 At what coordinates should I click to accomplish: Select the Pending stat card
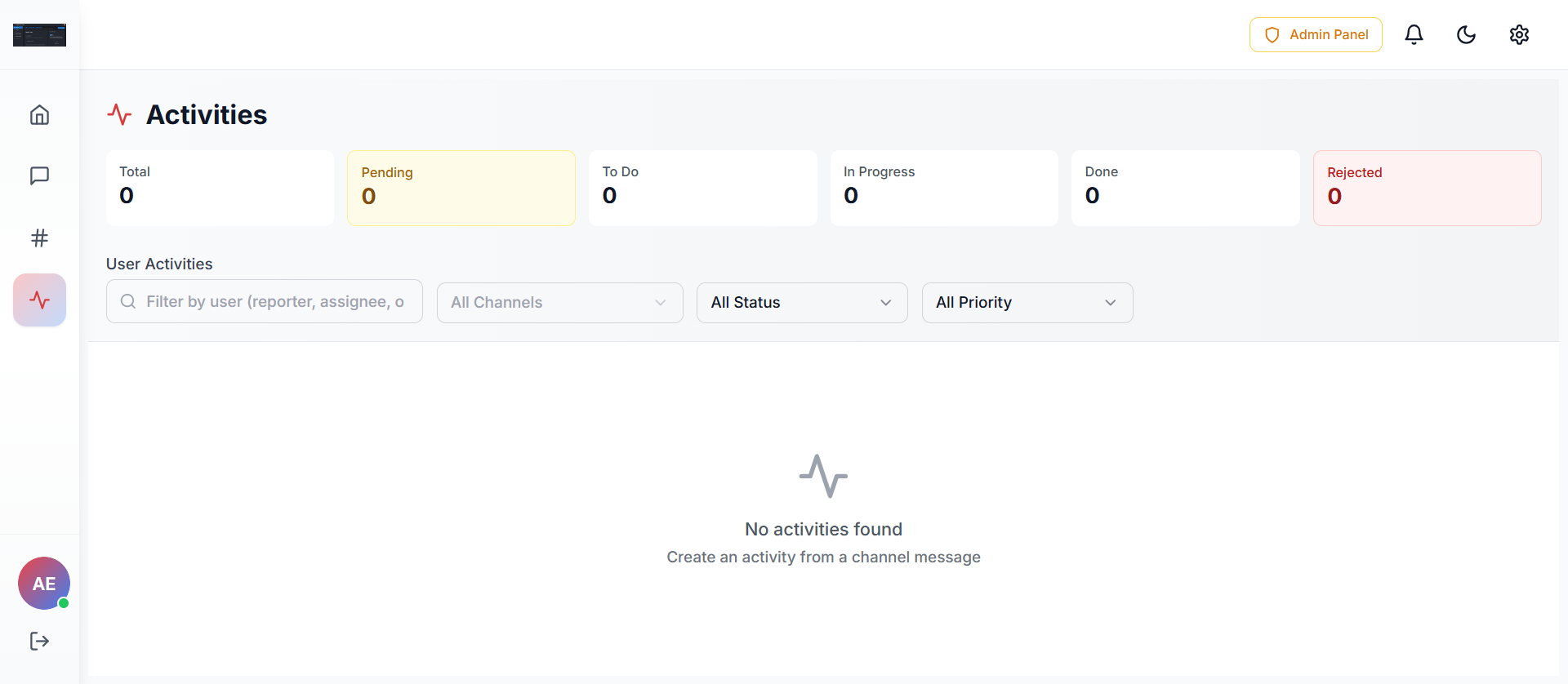click(x=461, y=188)
